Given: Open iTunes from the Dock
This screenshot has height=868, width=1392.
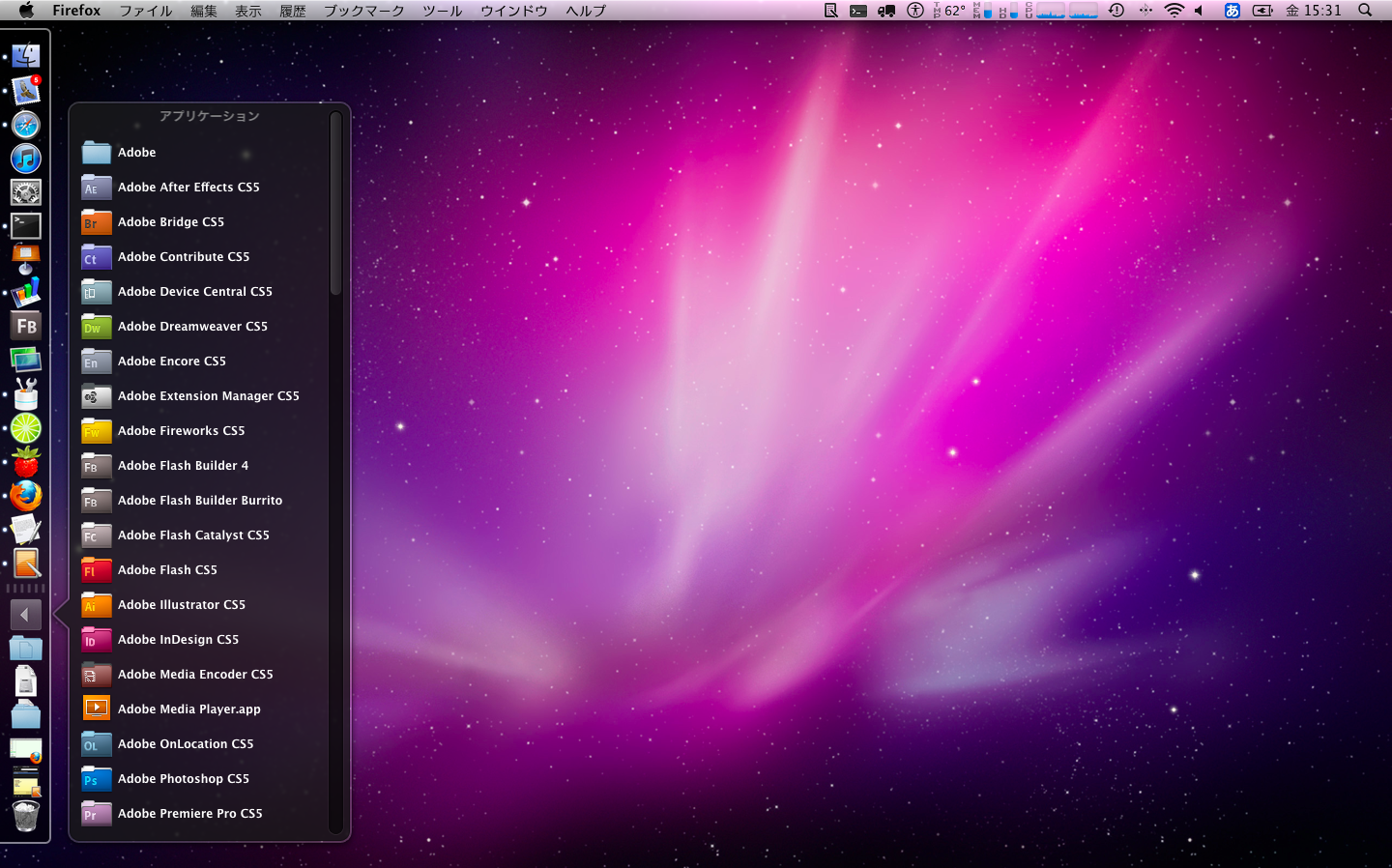Looking at the screenshot, I should tap(26, 159).
